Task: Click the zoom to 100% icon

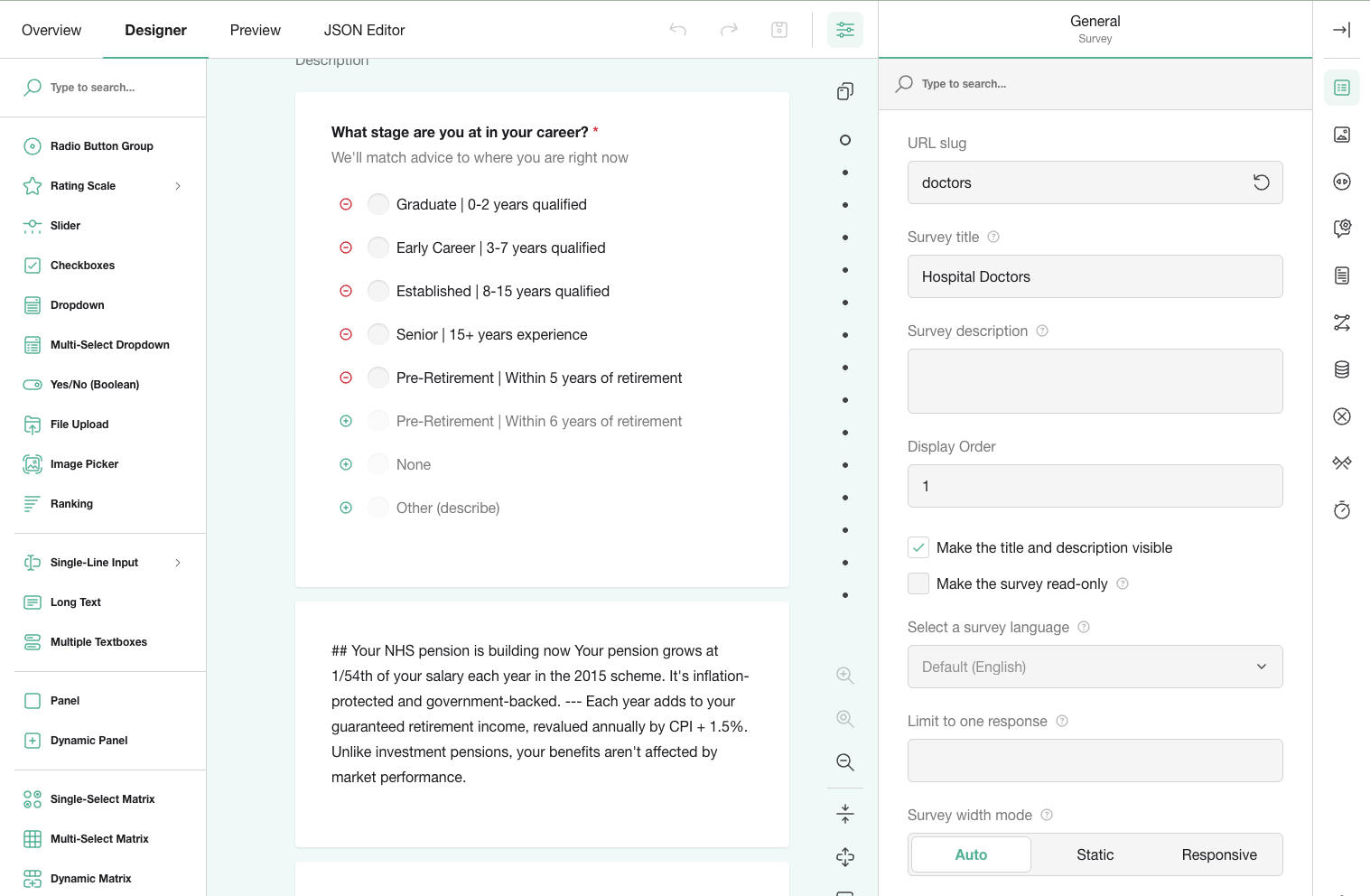Action: (x=845, y=719)
